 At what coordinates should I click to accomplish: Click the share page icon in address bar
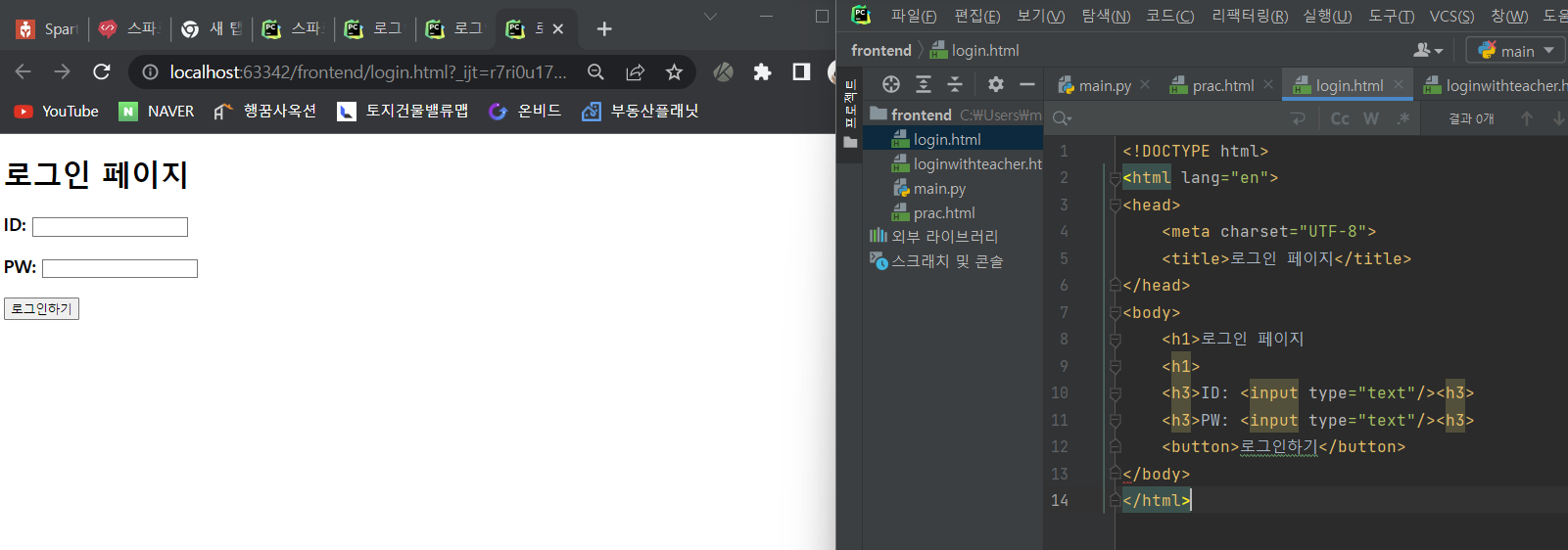(635, 71)
